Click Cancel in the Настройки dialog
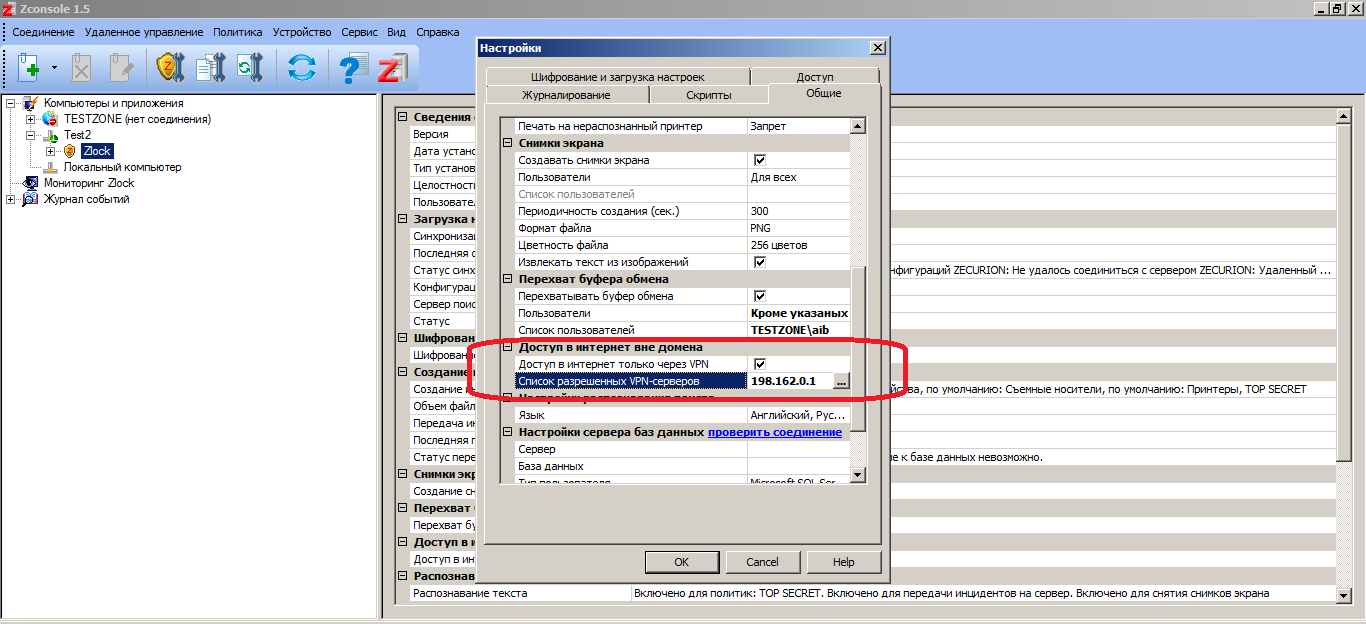 pos(763,562)
